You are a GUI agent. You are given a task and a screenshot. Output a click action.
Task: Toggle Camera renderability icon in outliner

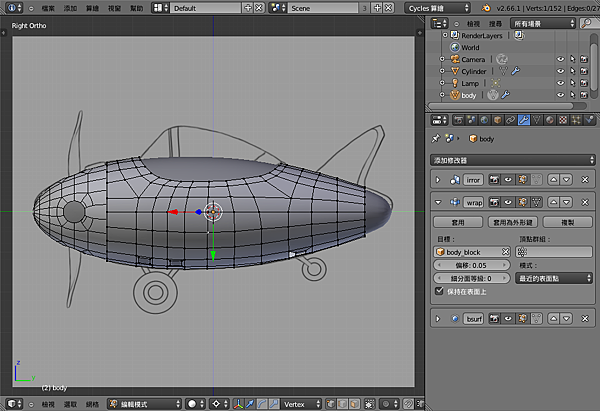[584, 59]
